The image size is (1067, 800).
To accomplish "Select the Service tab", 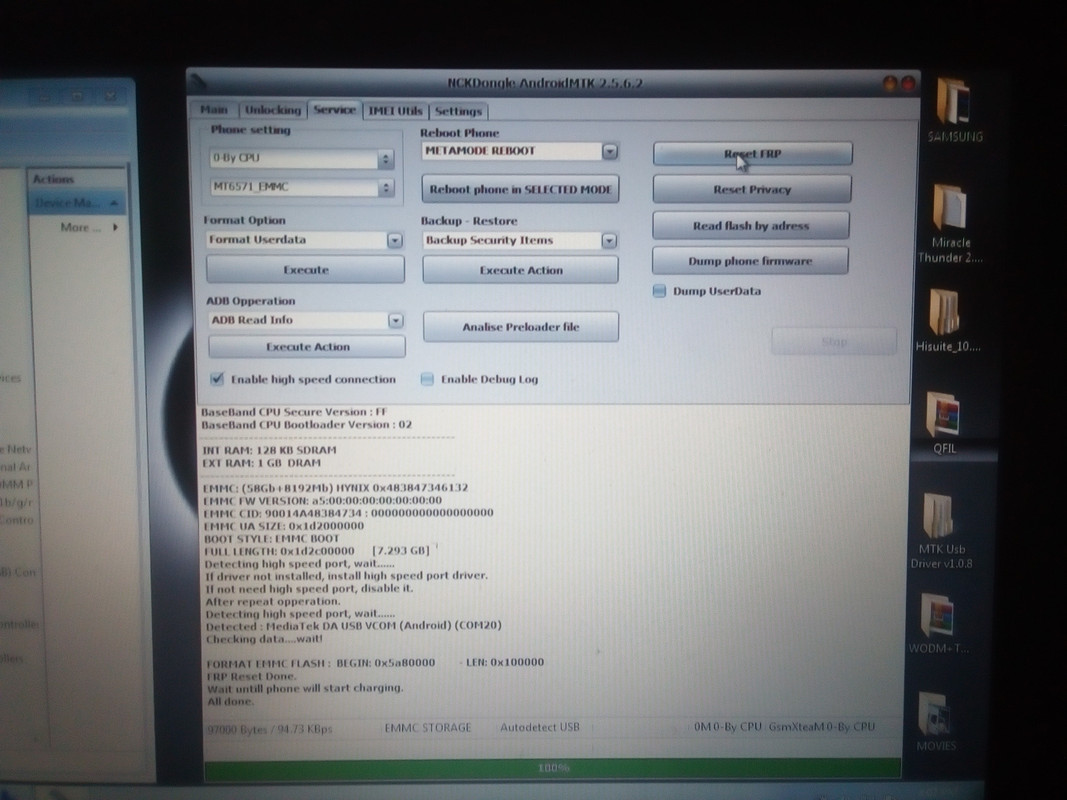I will 334,110.
